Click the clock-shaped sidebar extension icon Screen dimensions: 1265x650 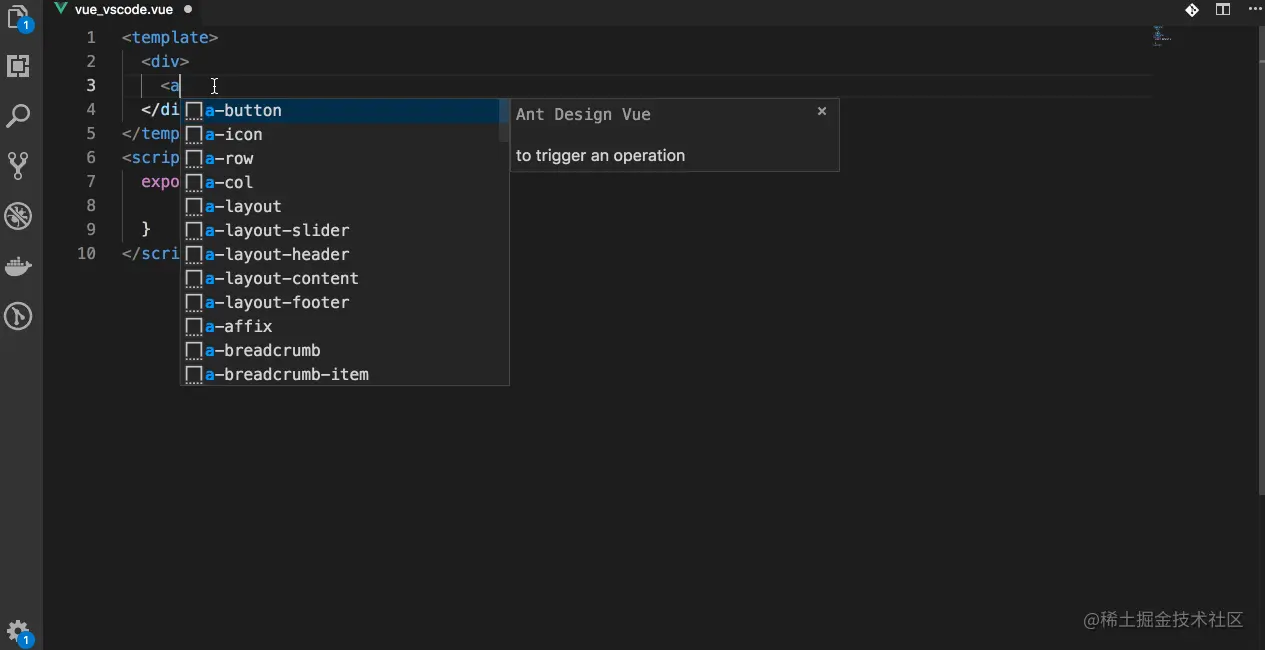click(19, 316)
